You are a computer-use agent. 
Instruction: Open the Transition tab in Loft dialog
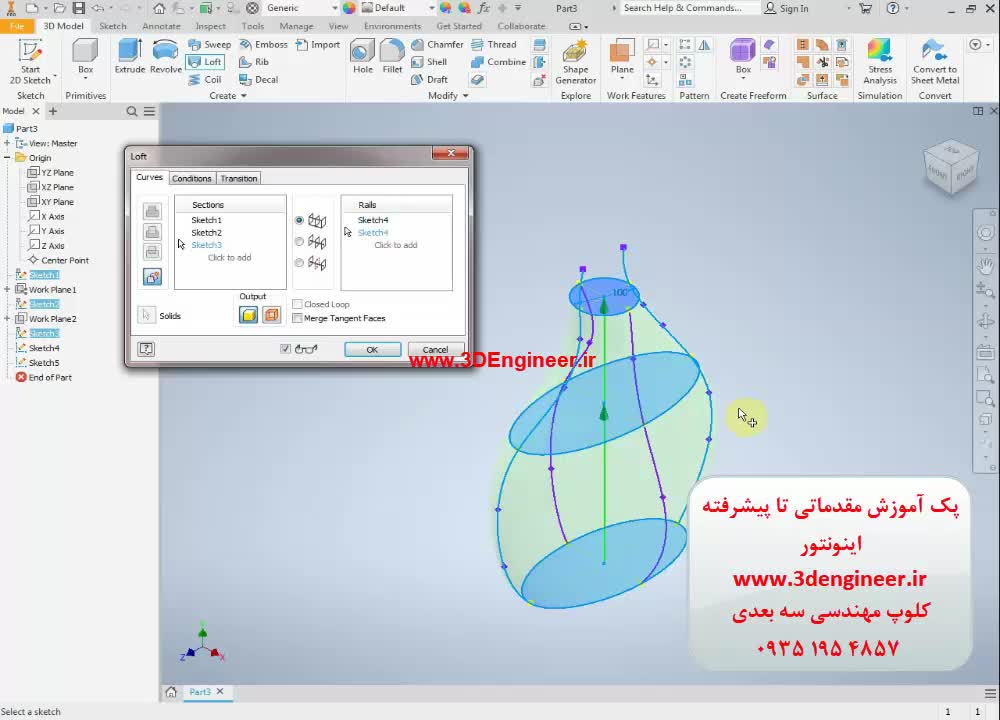click(x=239, y=179)
